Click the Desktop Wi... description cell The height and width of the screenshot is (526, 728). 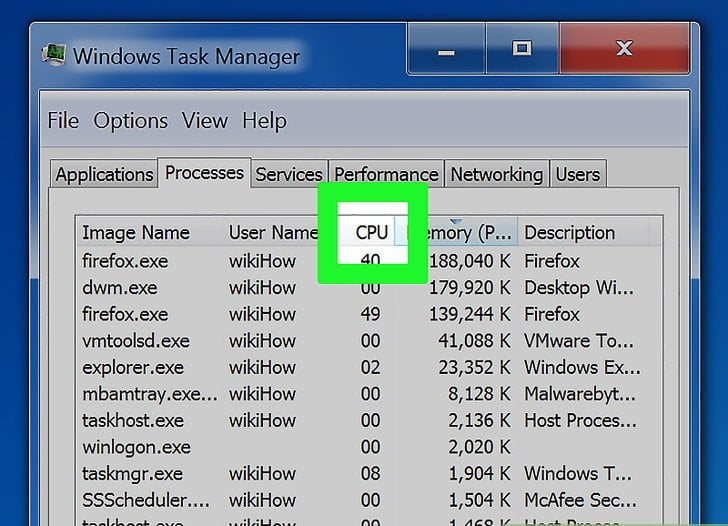click(x=578, y=288)
